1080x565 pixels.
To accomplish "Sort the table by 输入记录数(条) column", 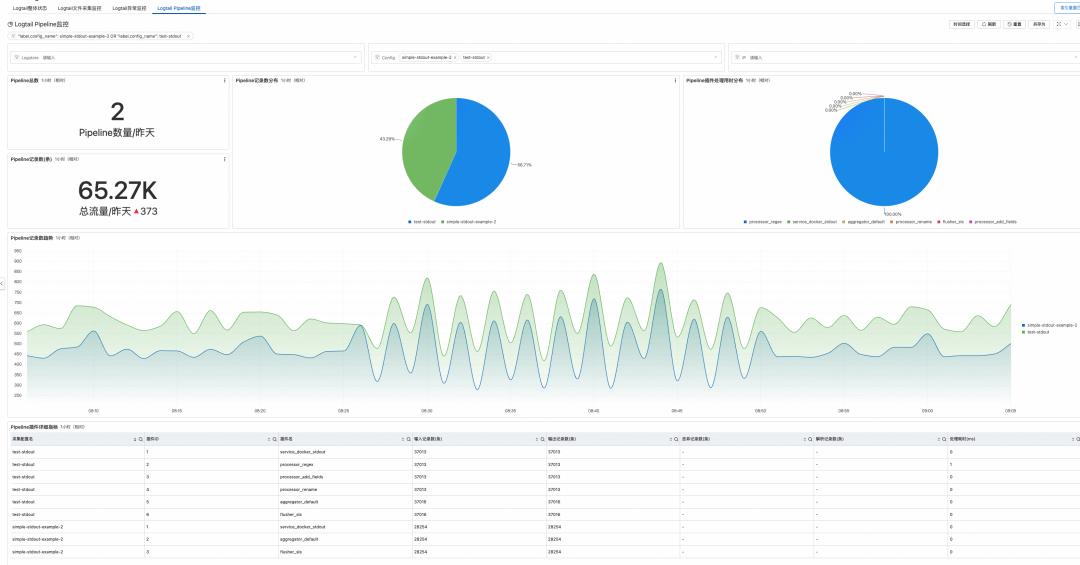I will click(x=537, y=439).
